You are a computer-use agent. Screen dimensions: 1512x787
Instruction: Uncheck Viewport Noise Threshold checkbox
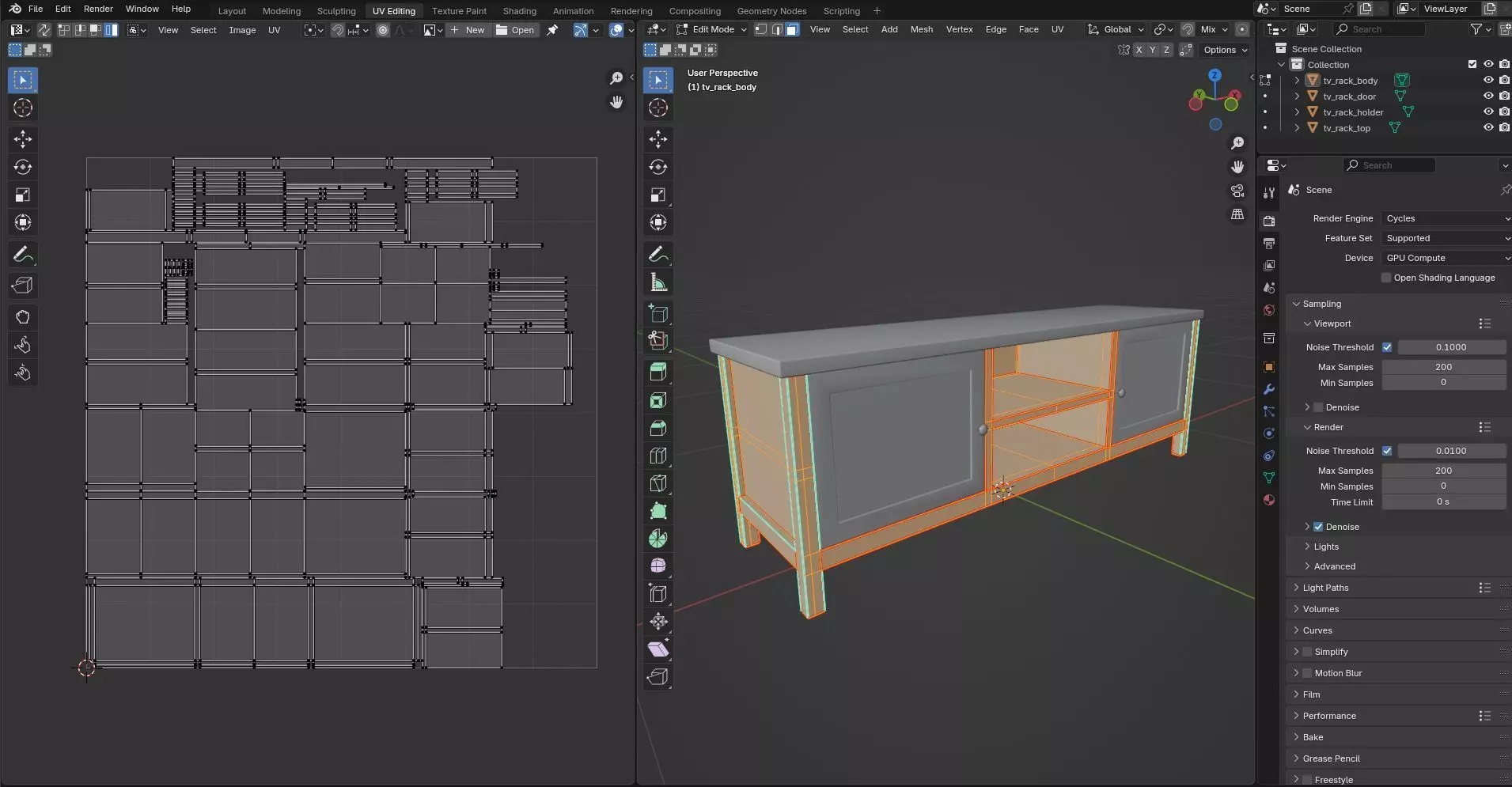pyautogui.click(x=1387, y=347)
